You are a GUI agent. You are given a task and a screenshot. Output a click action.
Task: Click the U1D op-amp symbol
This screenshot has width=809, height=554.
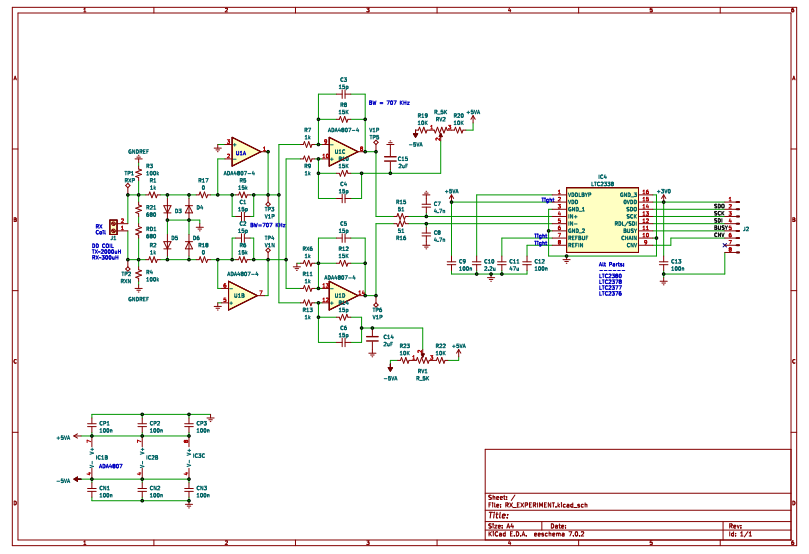point(343,296)
